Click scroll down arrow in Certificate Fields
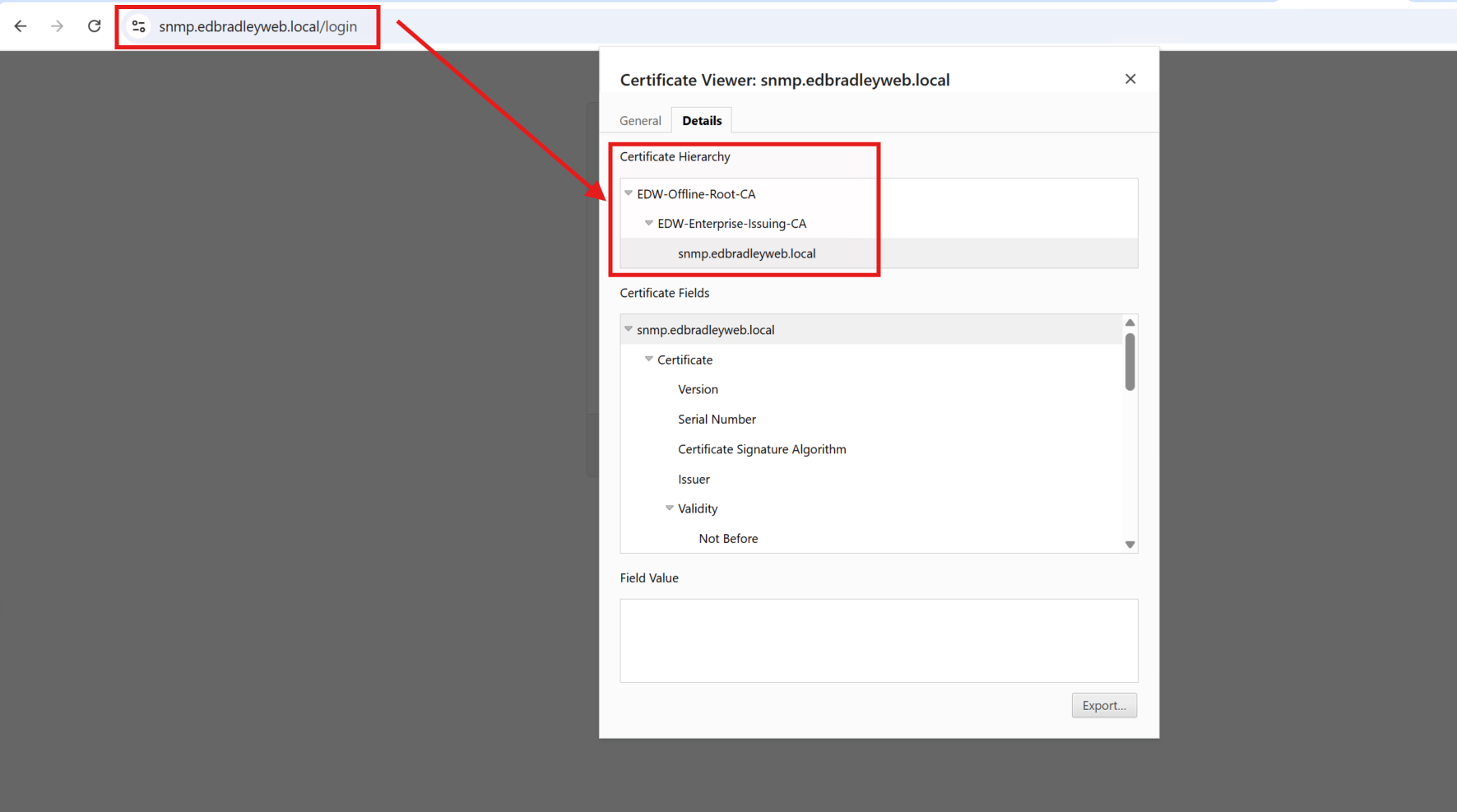Image resolution: width=1457 pixels, height=812 pixels. (1130, 545)
